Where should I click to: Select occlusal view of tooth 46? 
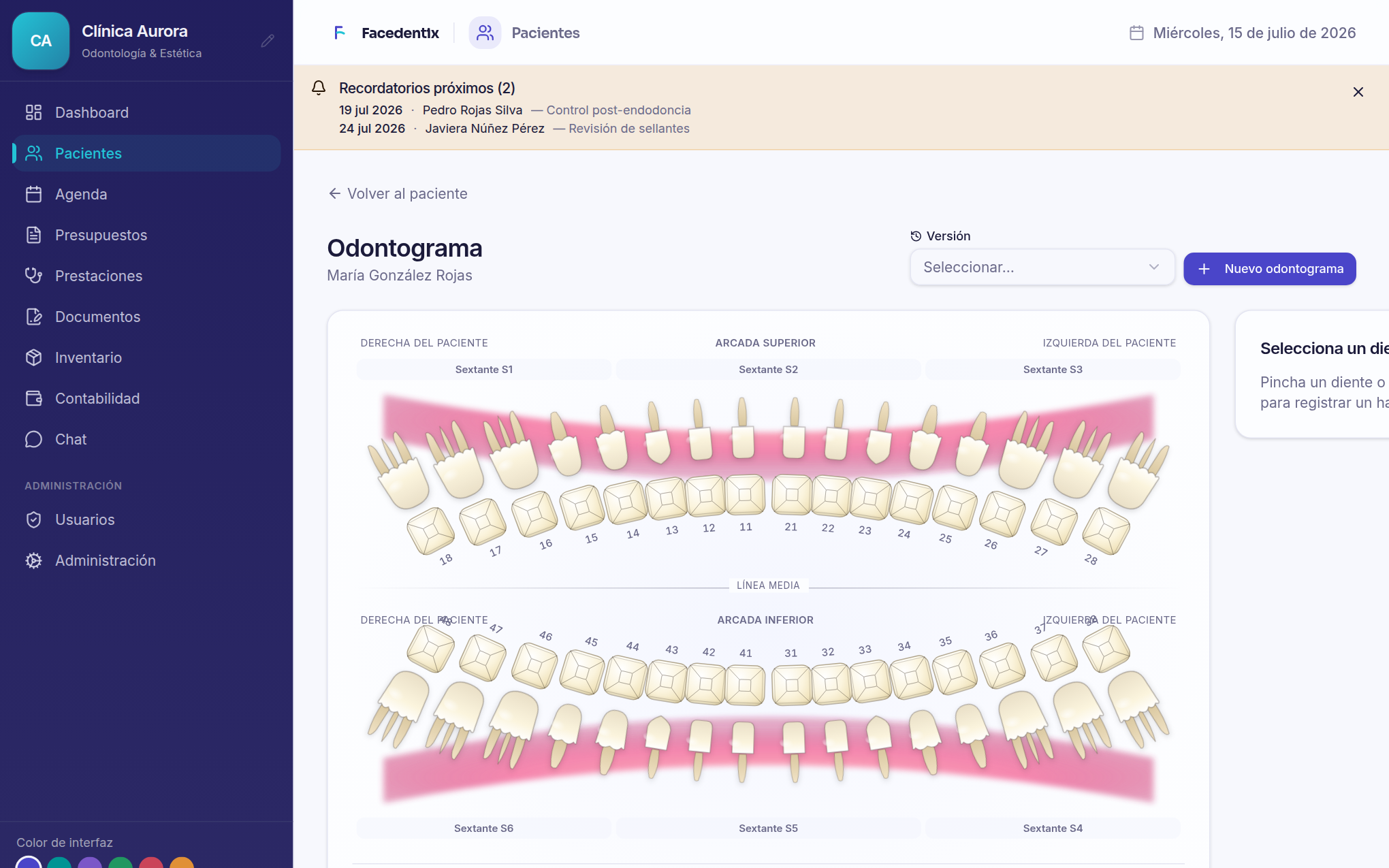tap(535, 665)
